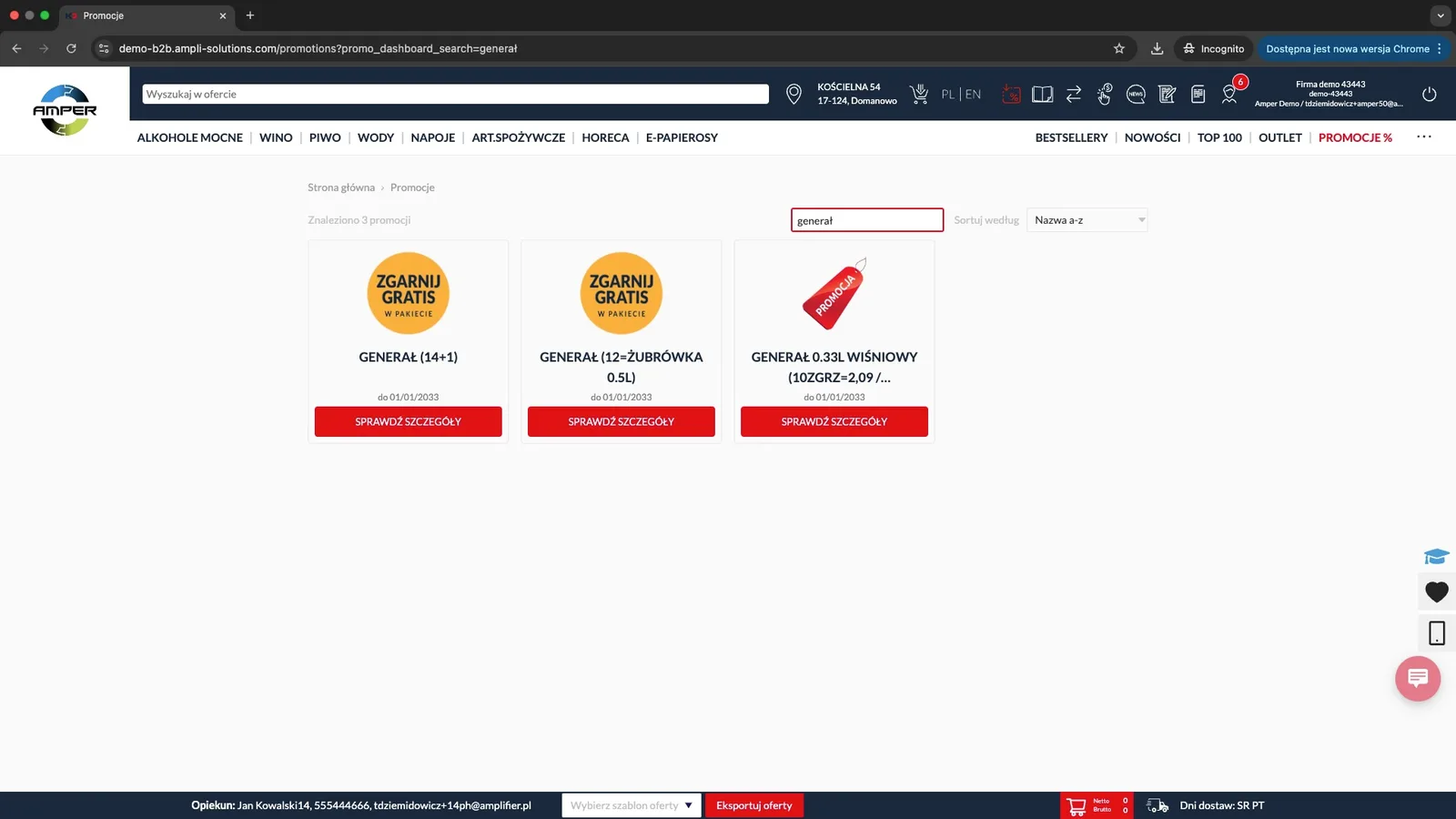The height and width of the screenshot is (819, 1456).
Task: Open the WINO category
Action: (x=276, y=137)
